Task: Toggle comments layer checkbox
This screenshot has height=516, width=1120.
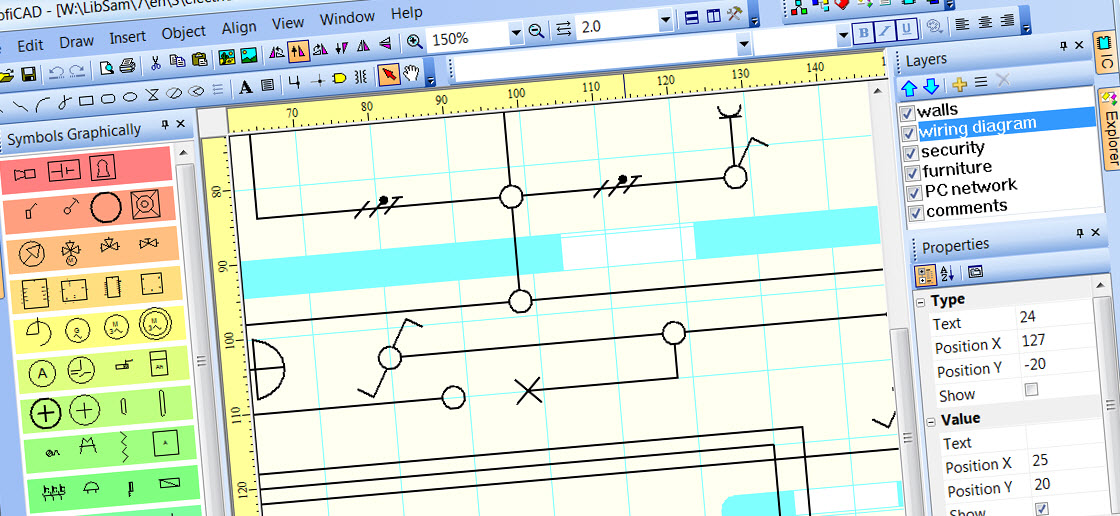Action: coord(916,213)
